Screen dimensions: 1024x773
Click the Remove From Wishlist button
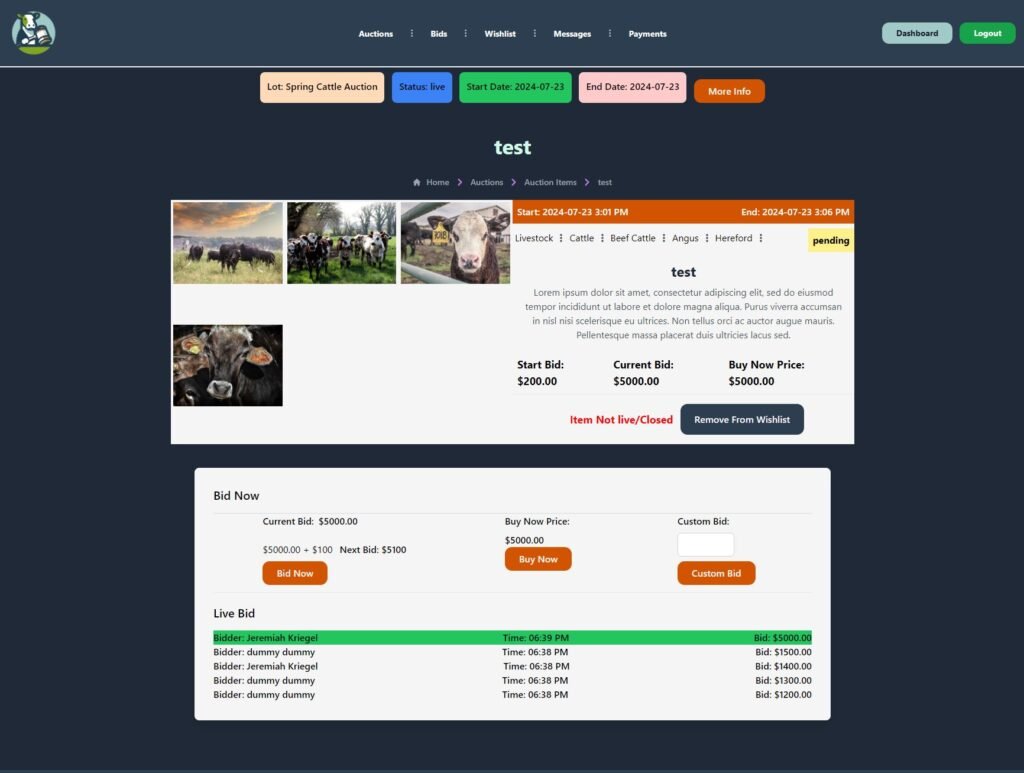point(742,419)
